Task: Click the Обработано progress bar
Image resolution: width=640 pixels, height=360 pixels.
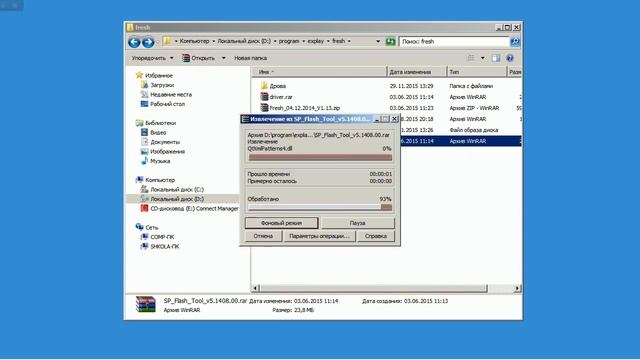Action: 320,207
